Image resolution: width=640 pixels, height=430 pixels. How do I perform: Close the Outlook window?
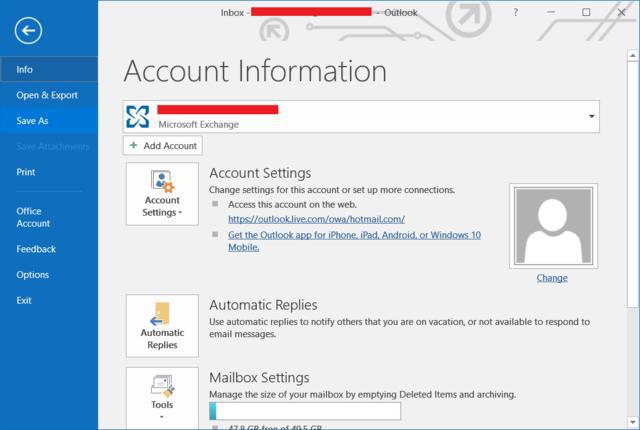[621, 12]
